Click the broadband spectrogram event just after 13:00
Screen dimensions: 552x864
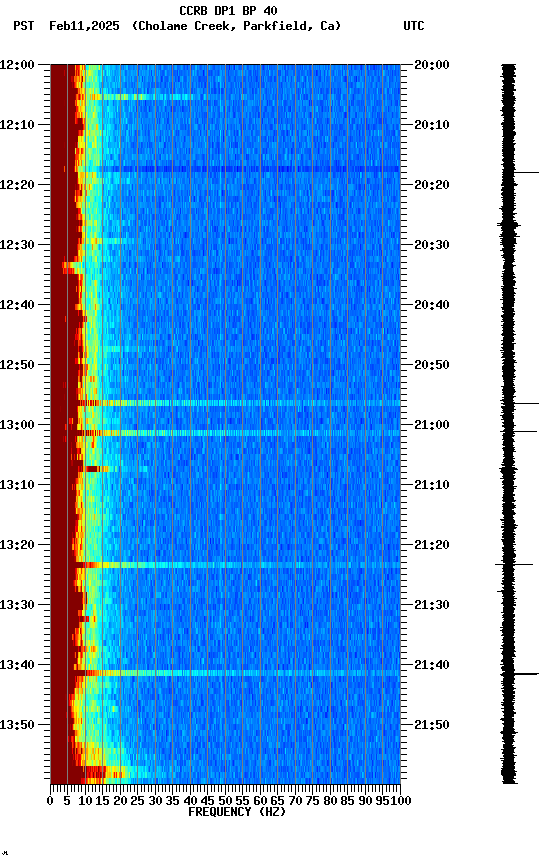coord(238,434)
